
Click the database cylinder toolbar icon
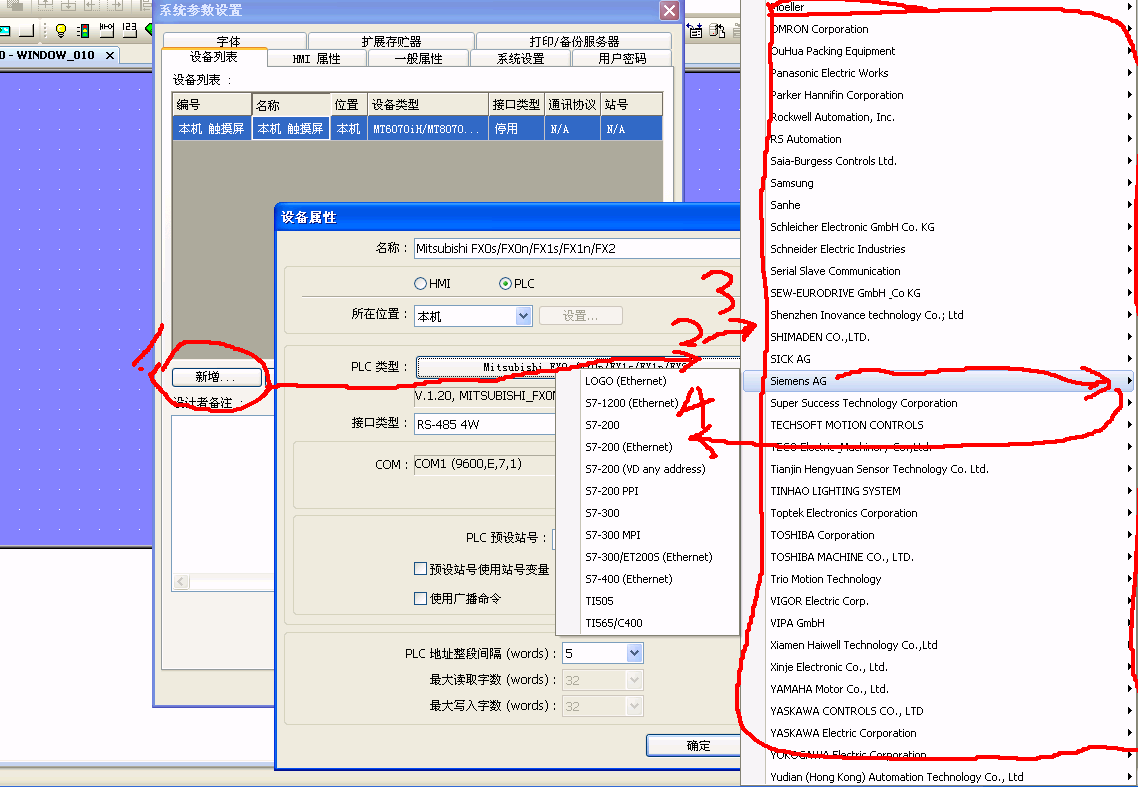pos(717,31)
